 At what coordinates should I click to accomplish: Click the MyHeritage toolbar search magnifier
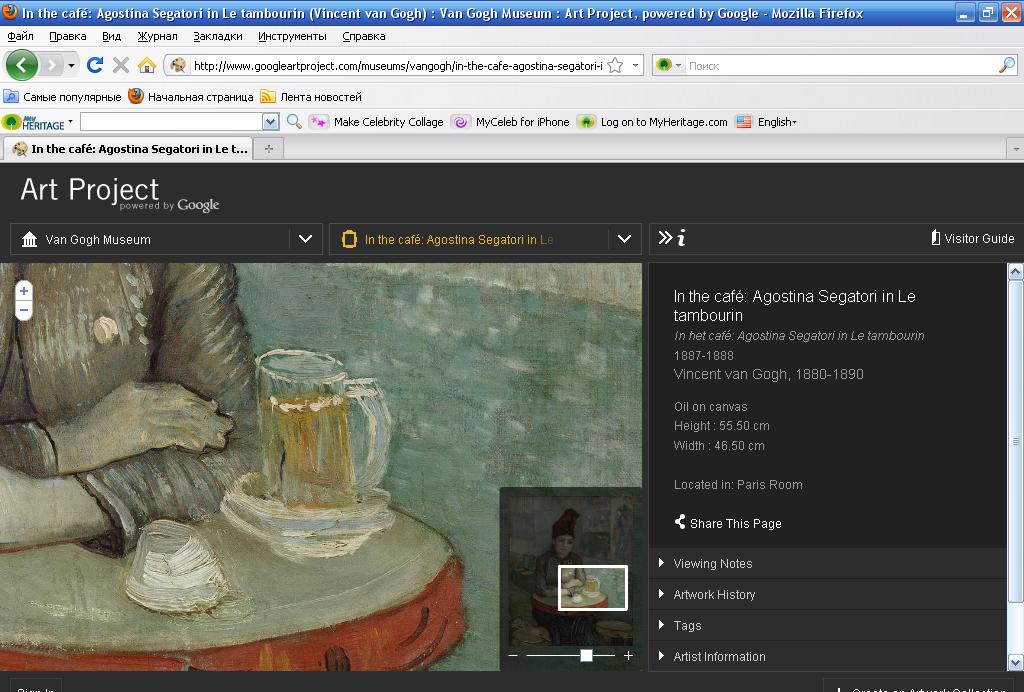[294, 122]
